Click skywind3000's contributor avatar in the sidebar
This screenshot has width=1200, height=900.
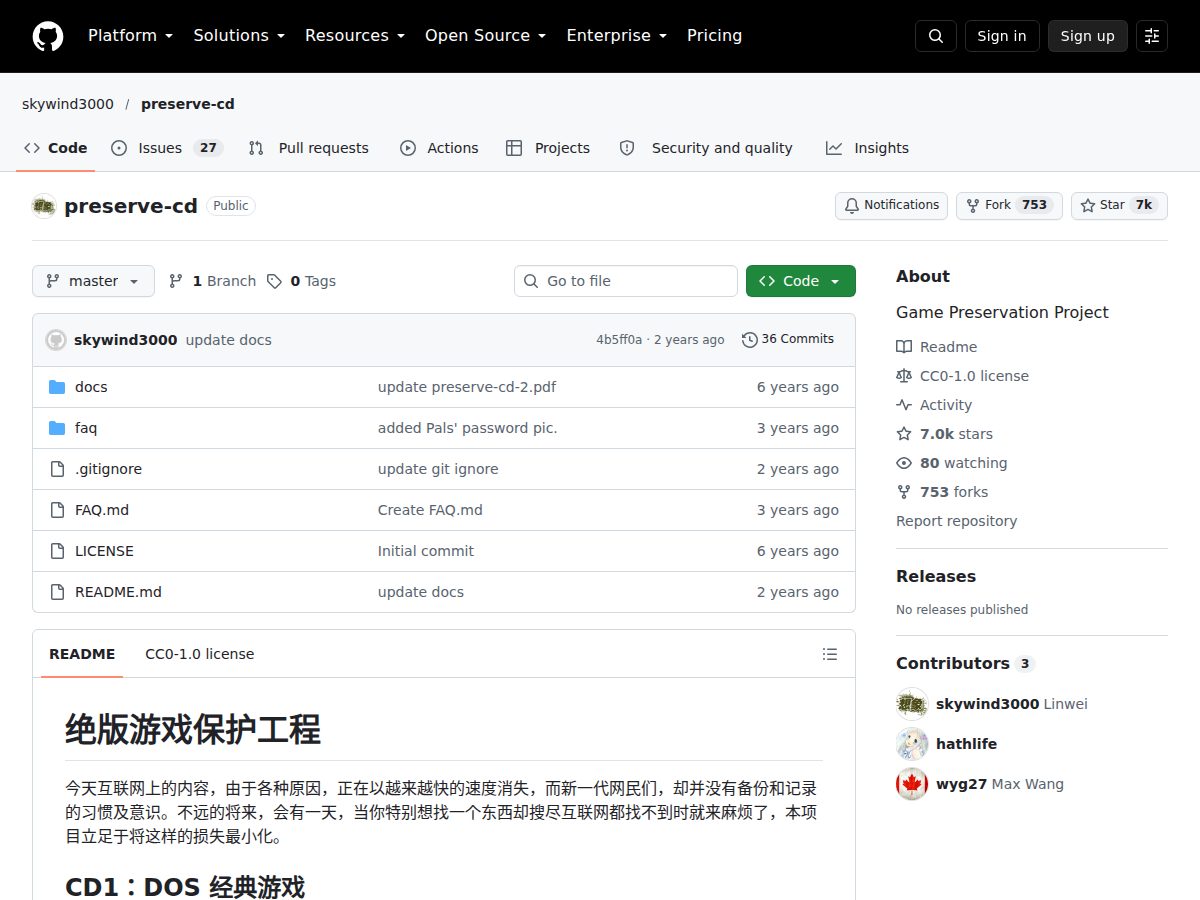[x=912, y=704]
